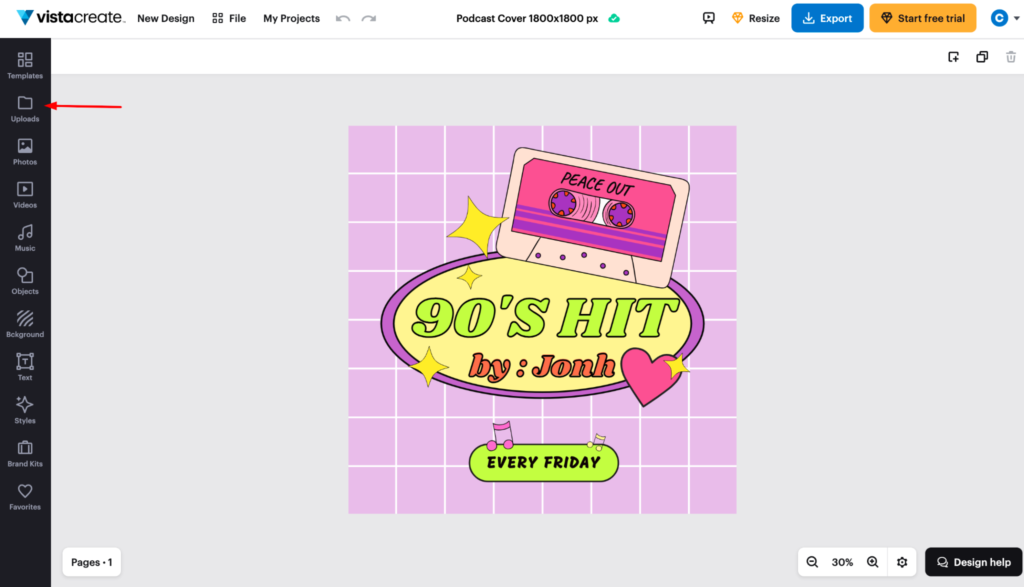
Task: Open the File menu
Action: [x=229, y=18]
